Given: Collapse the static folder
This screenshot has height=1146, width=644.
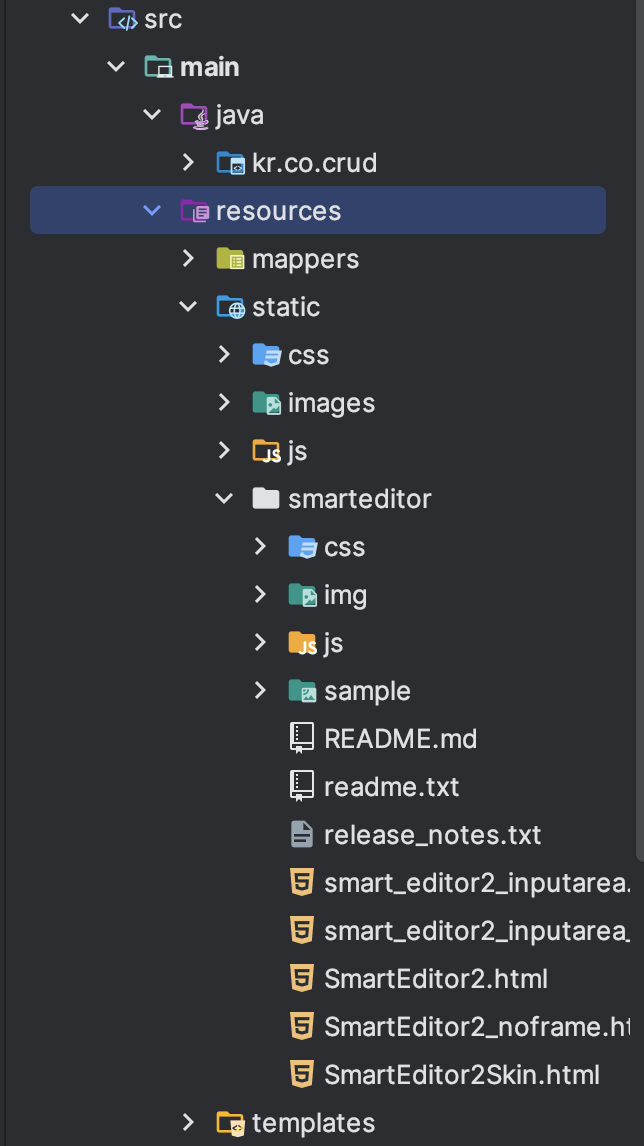Looking at the screenshot, I should (189, 307).
